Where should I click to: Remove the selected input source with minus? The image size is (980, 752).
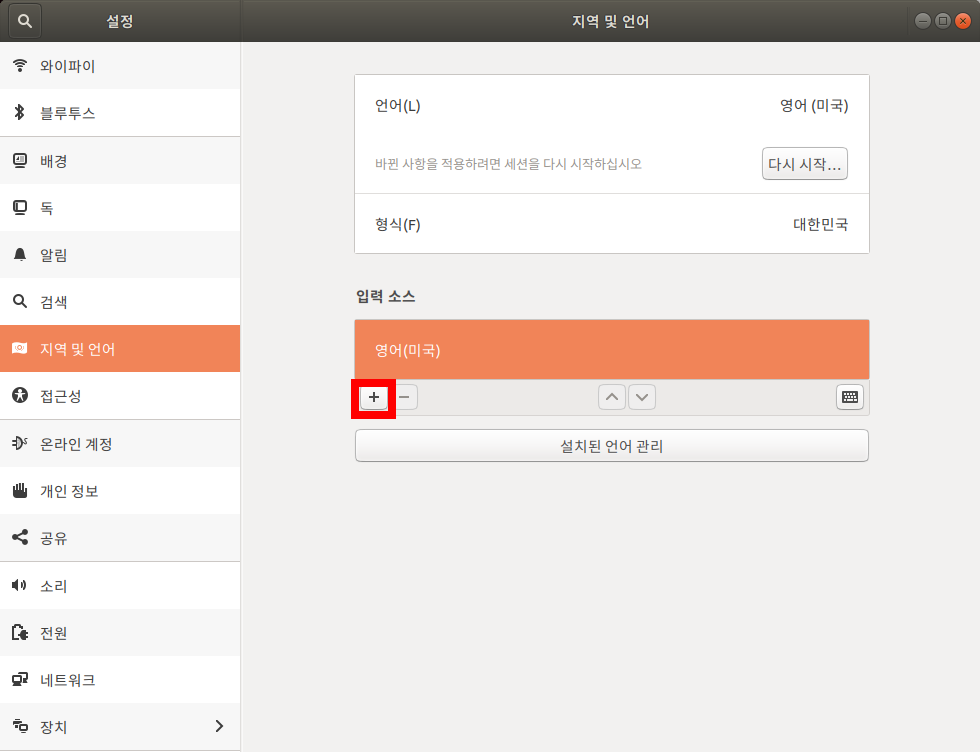coord(404,398)
